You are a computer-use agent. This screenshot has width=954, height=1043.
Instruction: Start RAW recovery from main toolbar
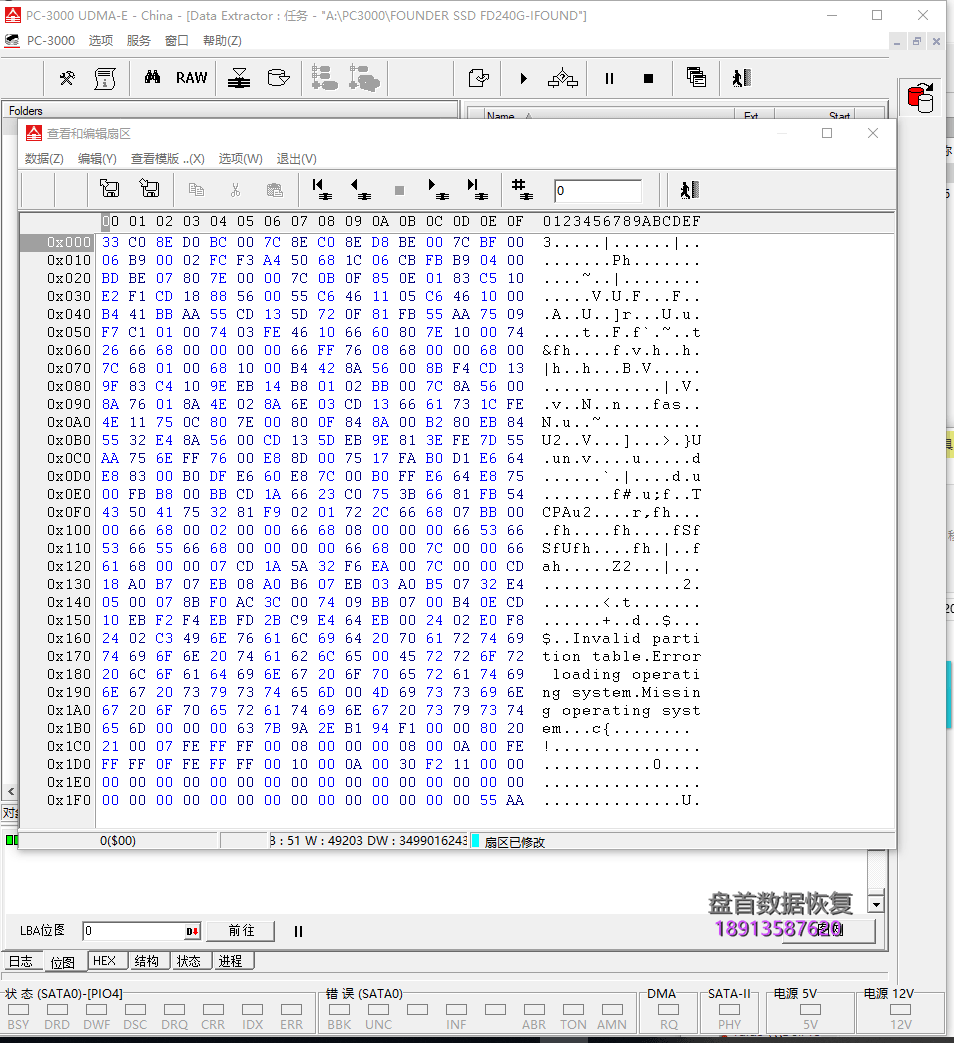click(x=192, y=78)
